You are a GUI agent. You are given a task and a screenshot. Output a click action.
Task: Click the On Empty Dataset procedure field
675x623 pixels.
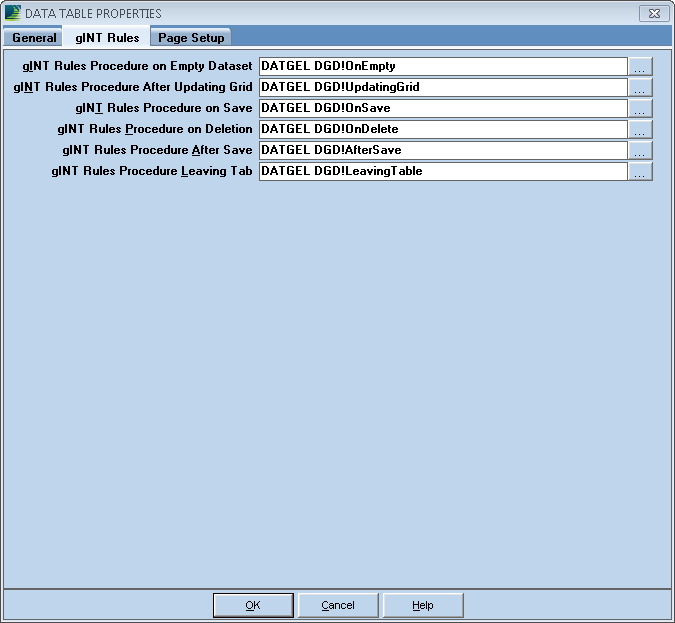tap(442, 67)
